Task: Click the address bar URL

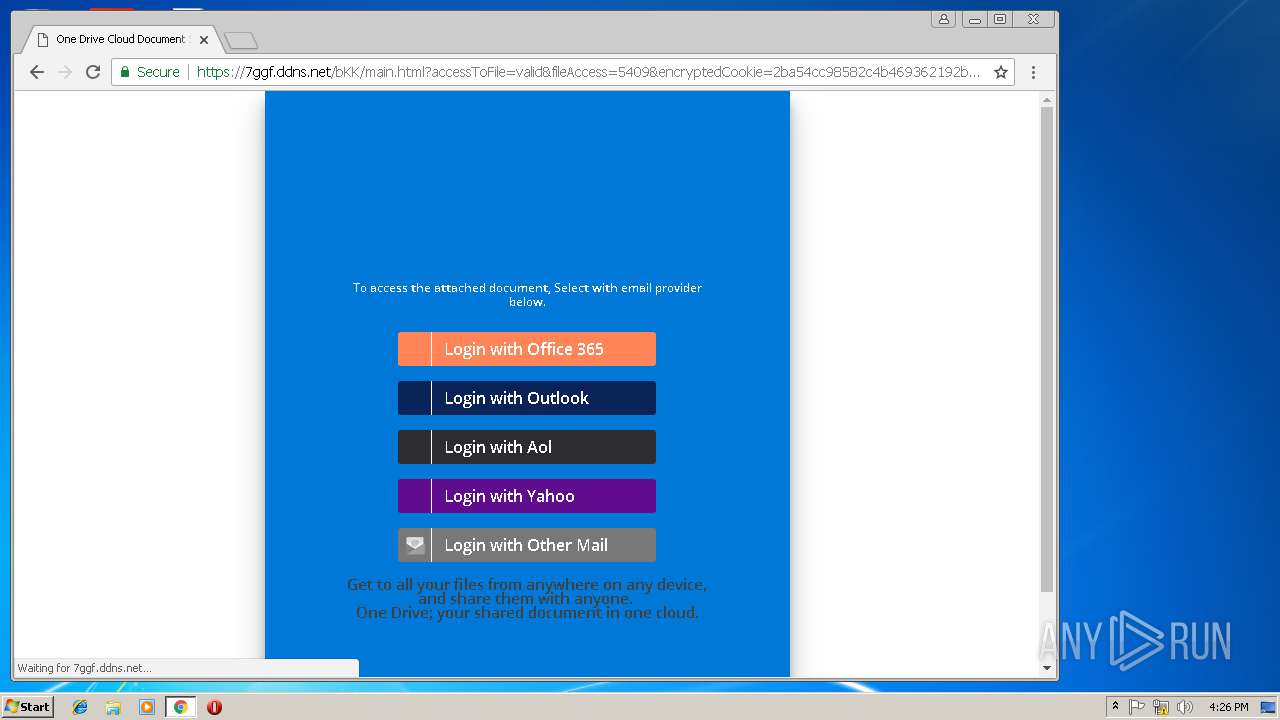Action: click(588, 72)
